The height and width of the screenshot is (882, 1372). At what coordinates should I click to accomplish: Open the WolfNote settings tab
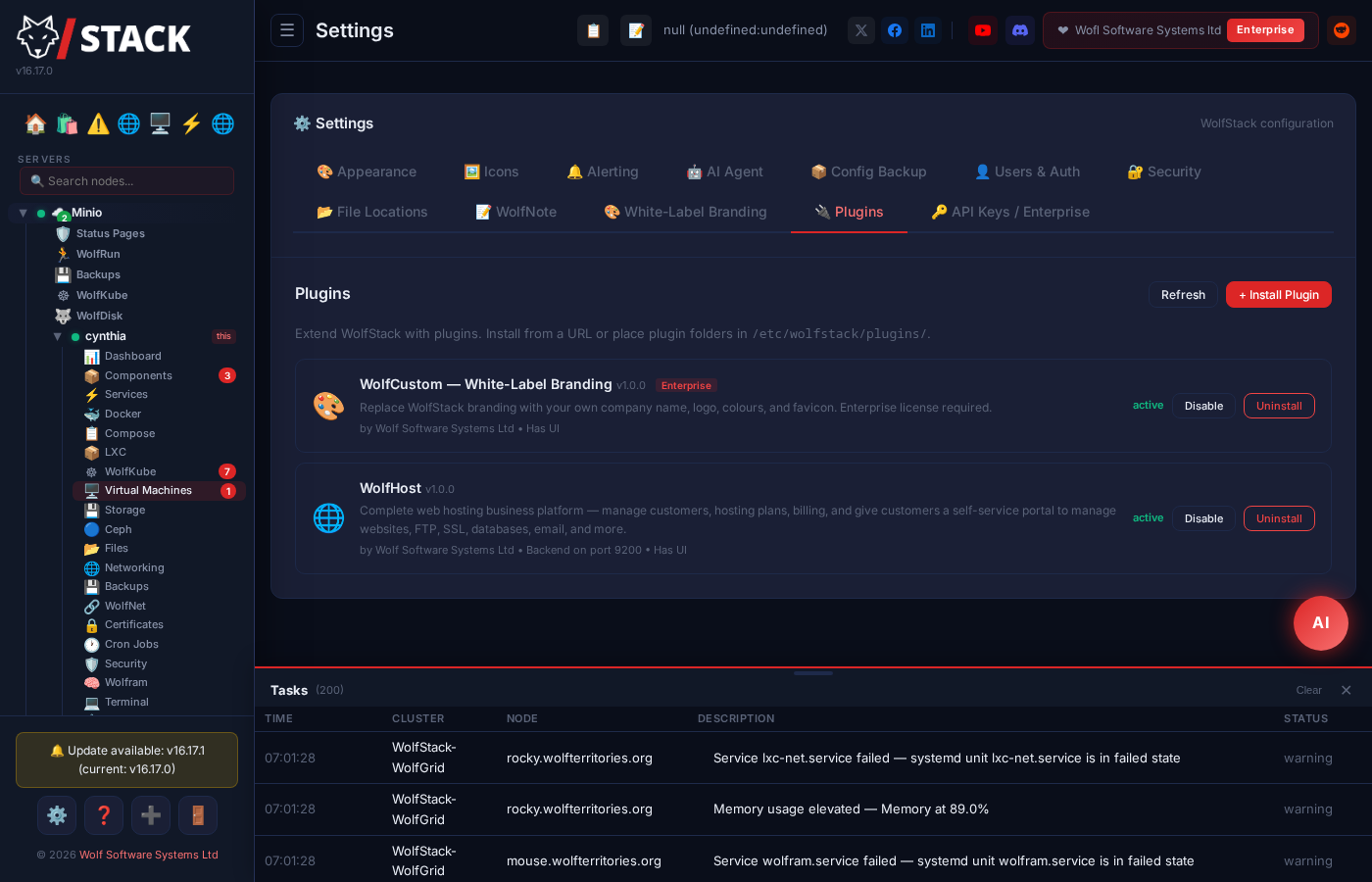(x=516, y=212)
